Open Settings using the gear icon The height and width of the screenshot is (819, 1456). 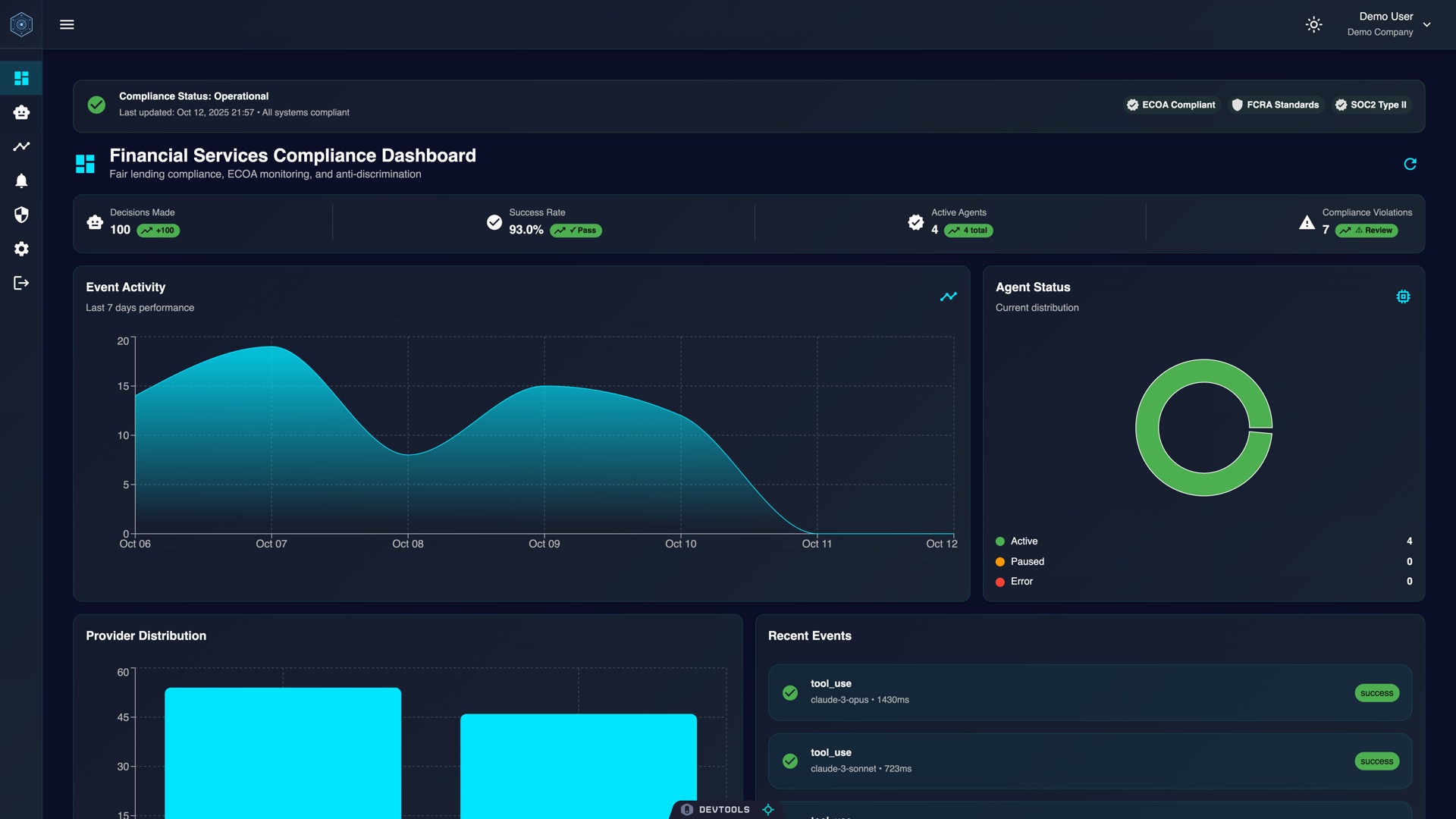[21, 249]
